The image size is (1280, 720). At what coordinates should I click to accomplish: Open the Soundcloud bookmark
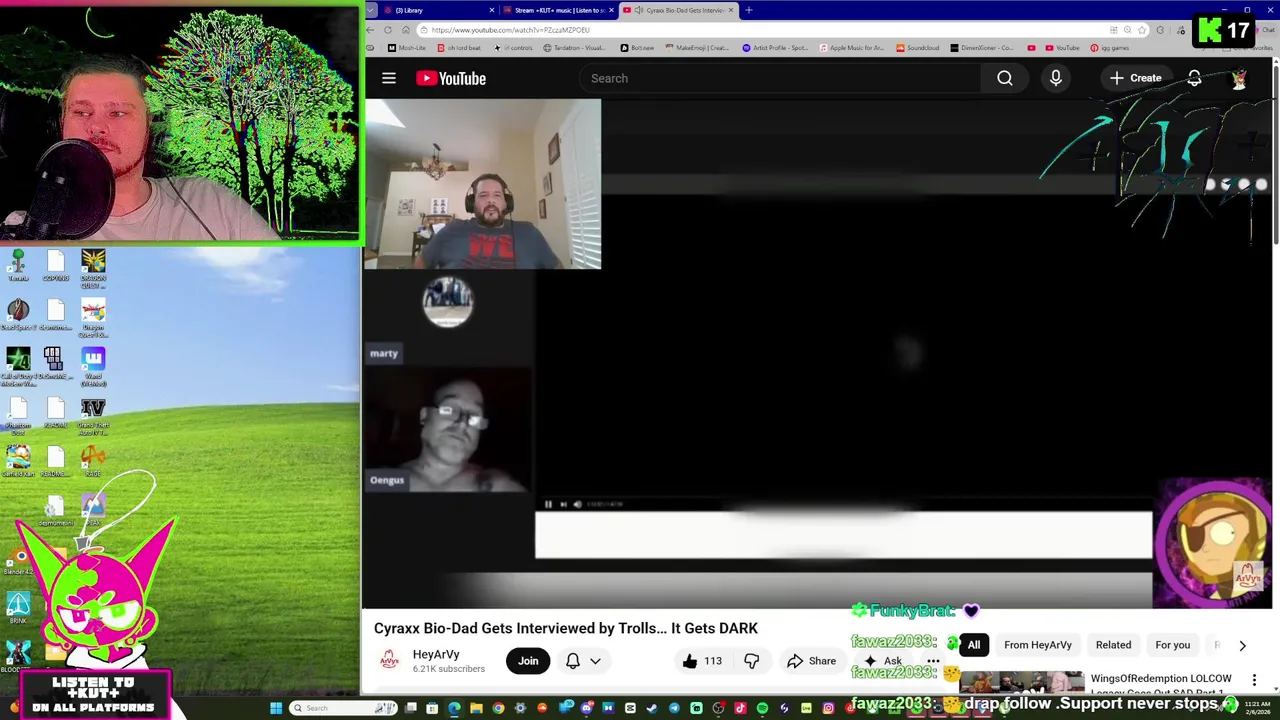918,48
